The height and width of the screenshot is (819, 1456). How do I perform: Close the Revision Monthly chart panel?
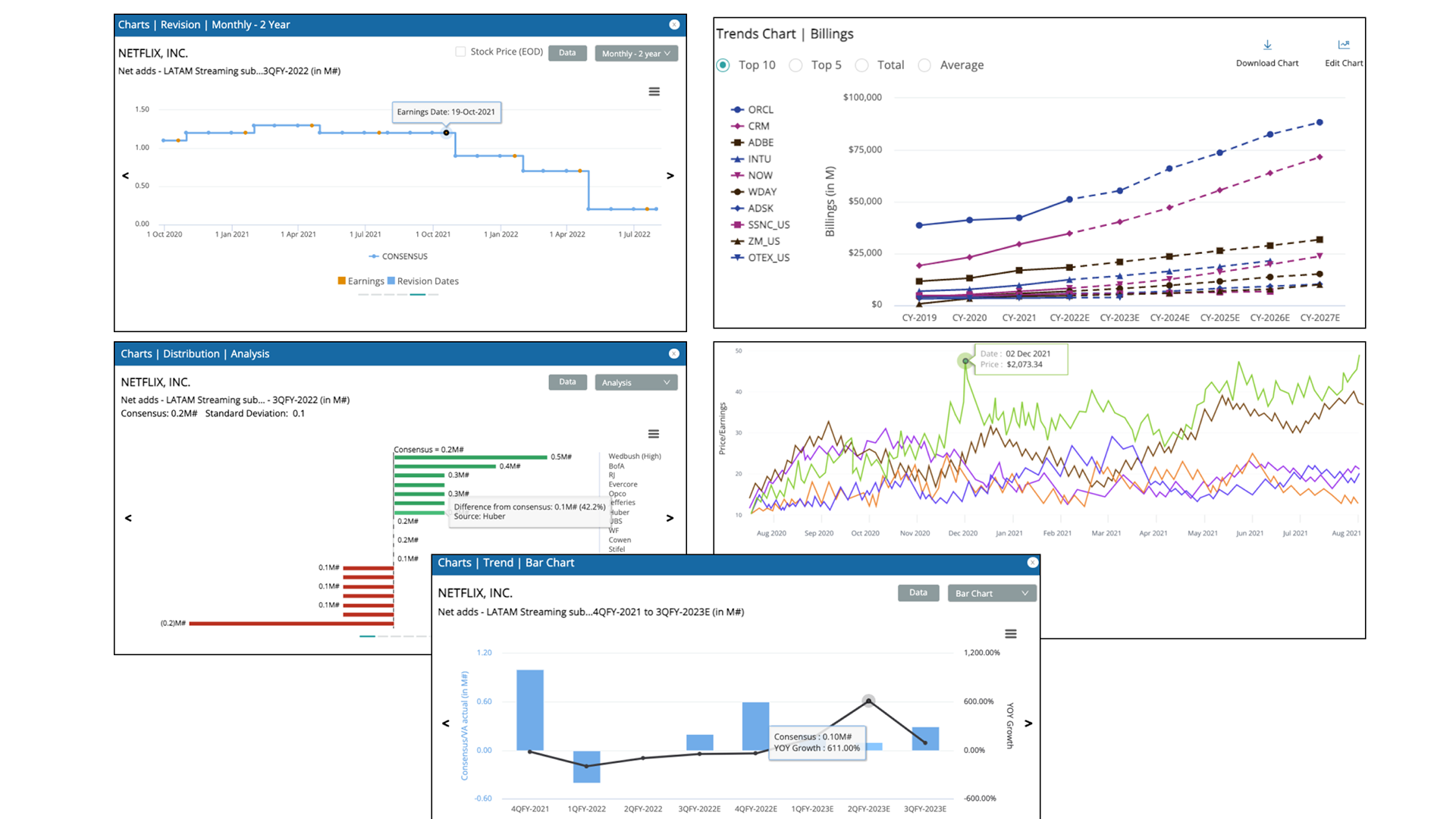coord(674,25)
